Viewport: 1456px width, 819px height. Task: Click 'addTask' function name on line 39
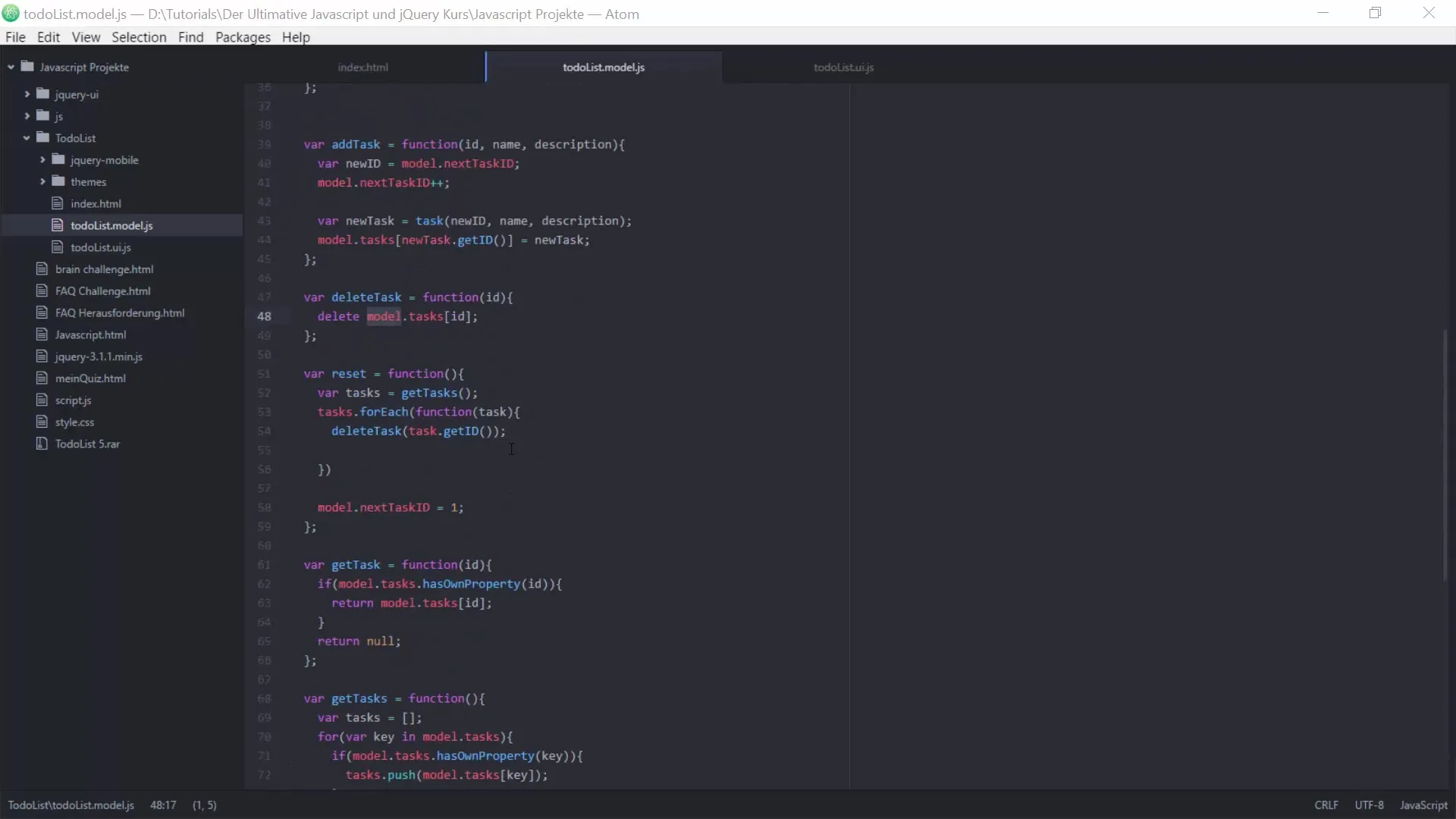356,144
